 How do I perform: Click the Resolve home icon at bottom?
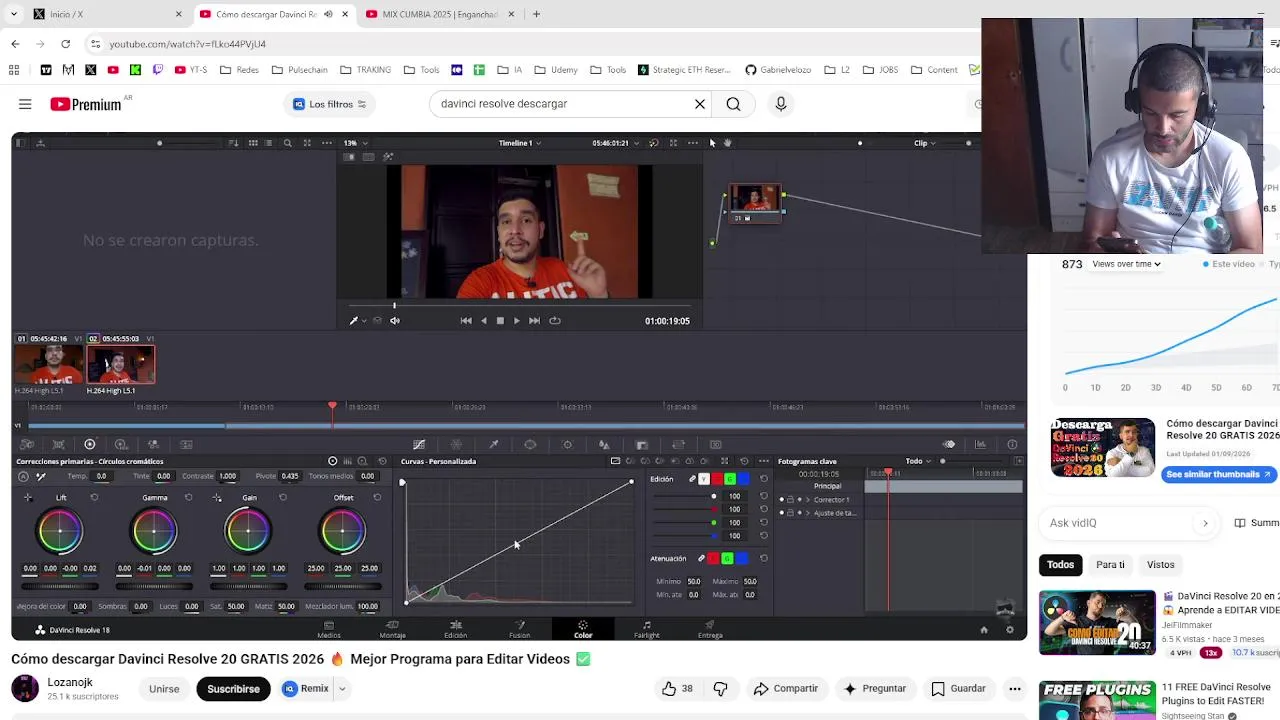(x=984, y=630)
